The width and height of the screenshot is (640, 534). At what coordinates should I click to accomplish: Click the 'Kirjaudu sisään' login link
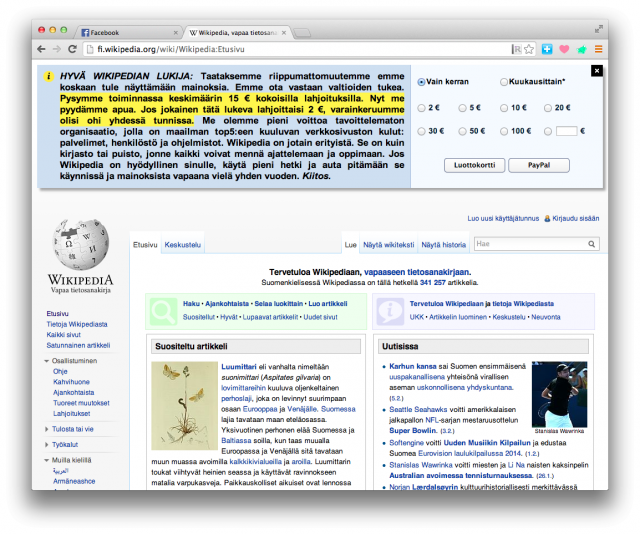tap(575, 217)
